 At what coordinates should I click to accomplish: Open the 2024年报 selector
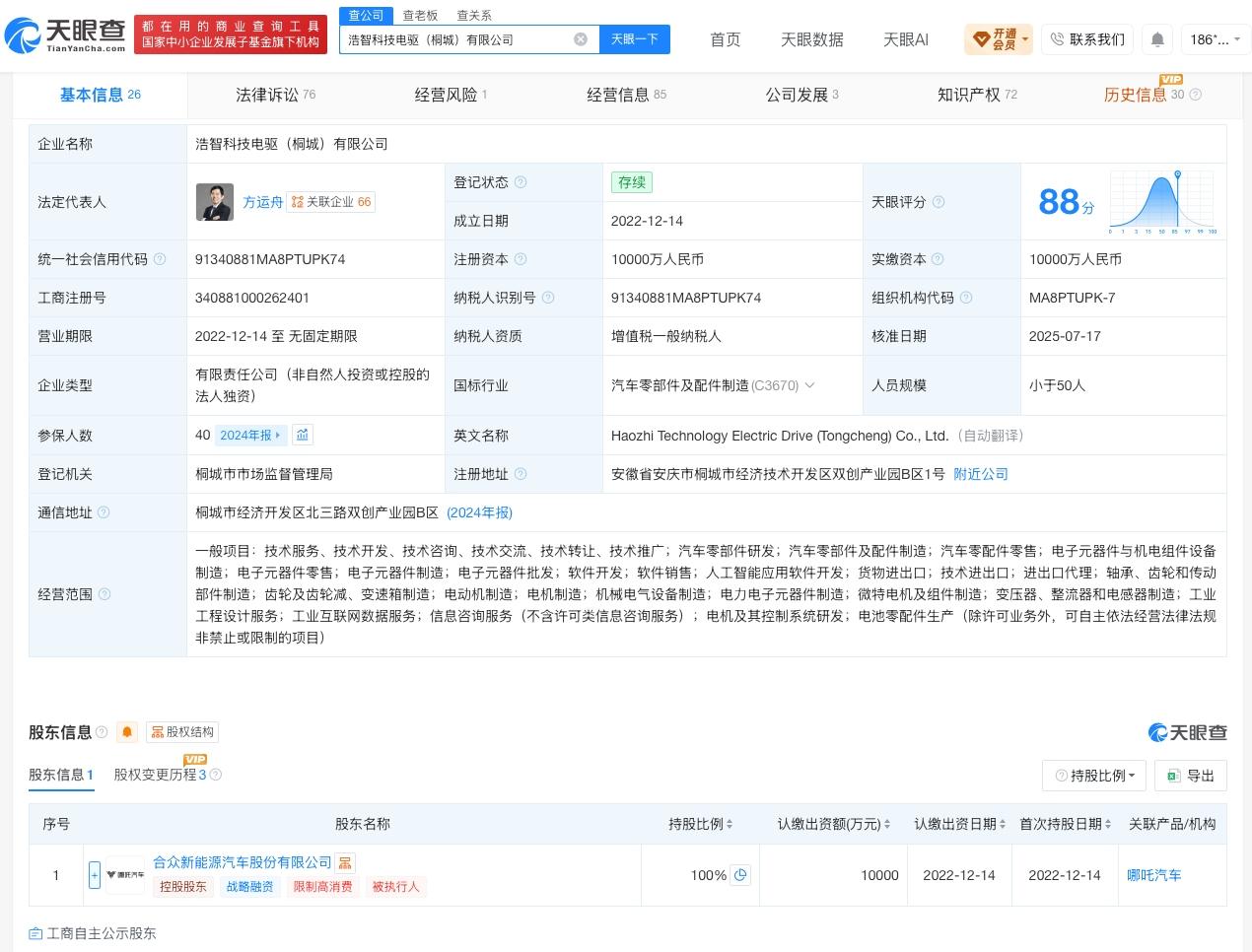(250, 435)
